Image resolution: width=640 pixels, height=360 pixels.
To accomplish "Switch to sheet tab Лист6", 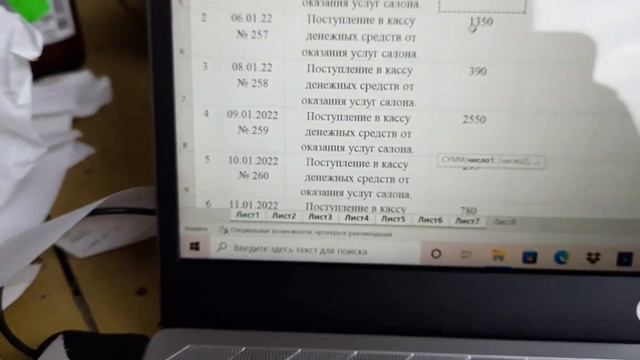I will click(430, 220).
